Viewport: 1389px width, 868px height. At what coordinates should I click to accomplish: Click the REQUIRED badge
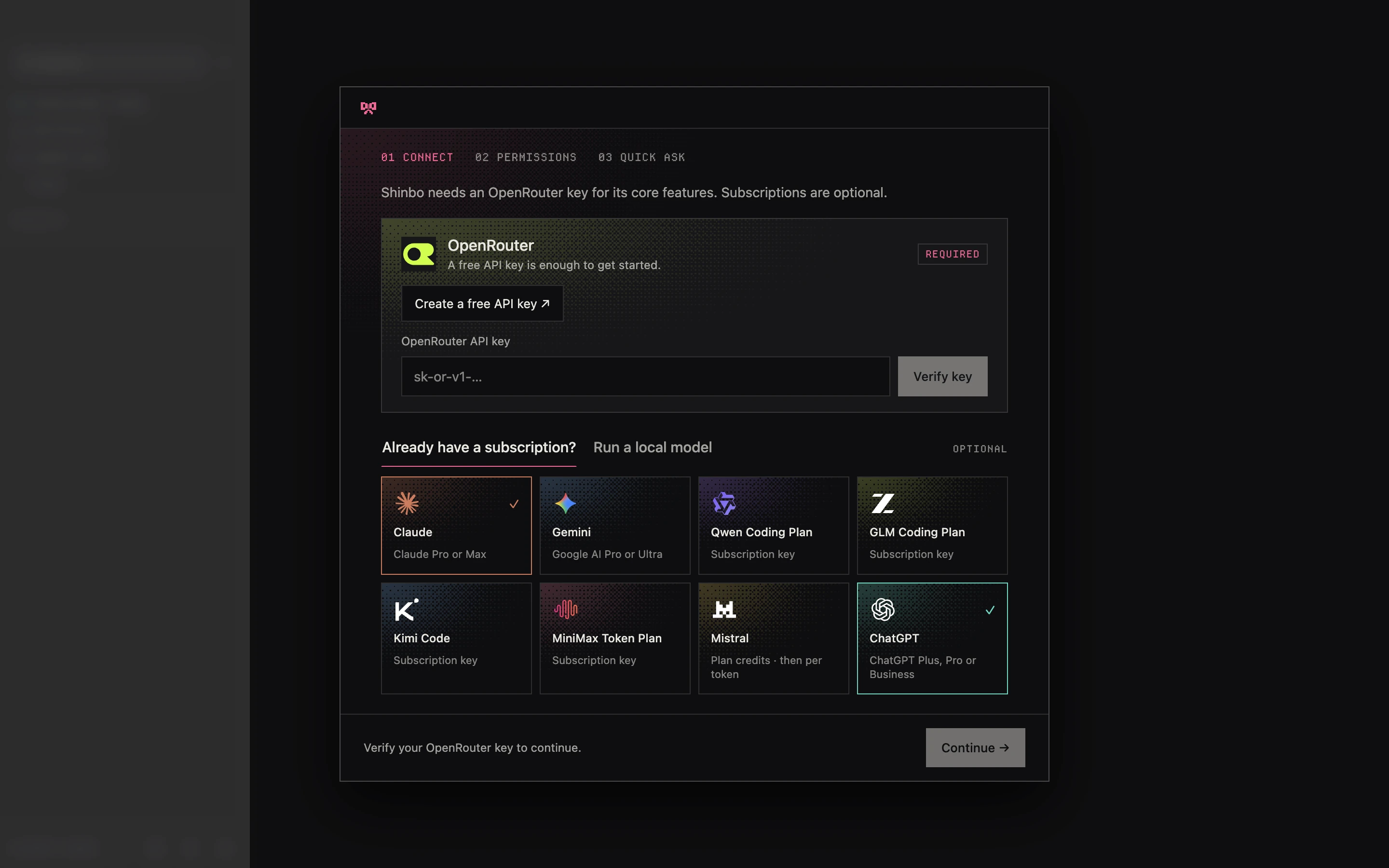[952, 254]
